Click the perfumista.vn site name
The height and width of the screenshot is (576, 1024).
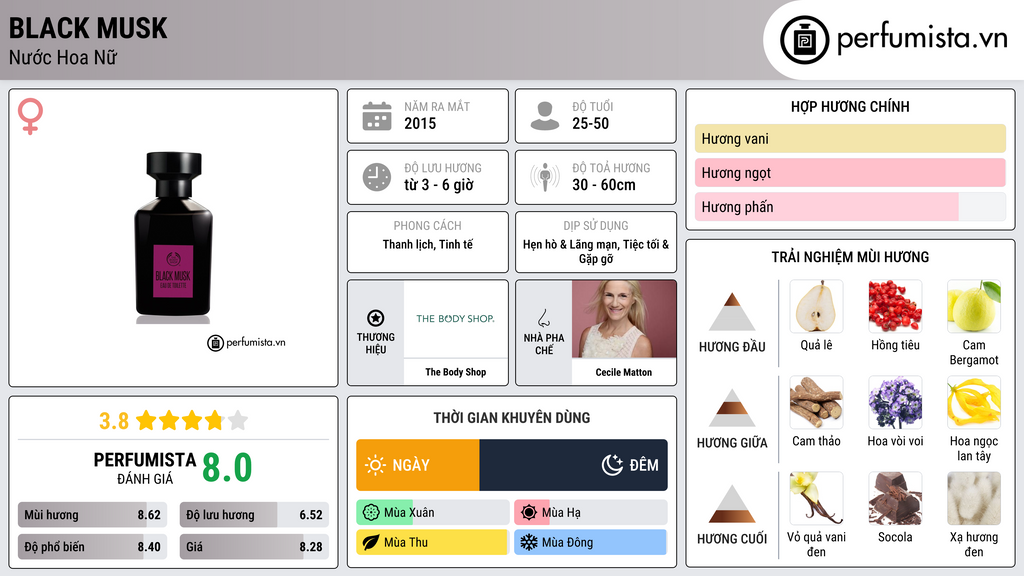tap(923, 38)
